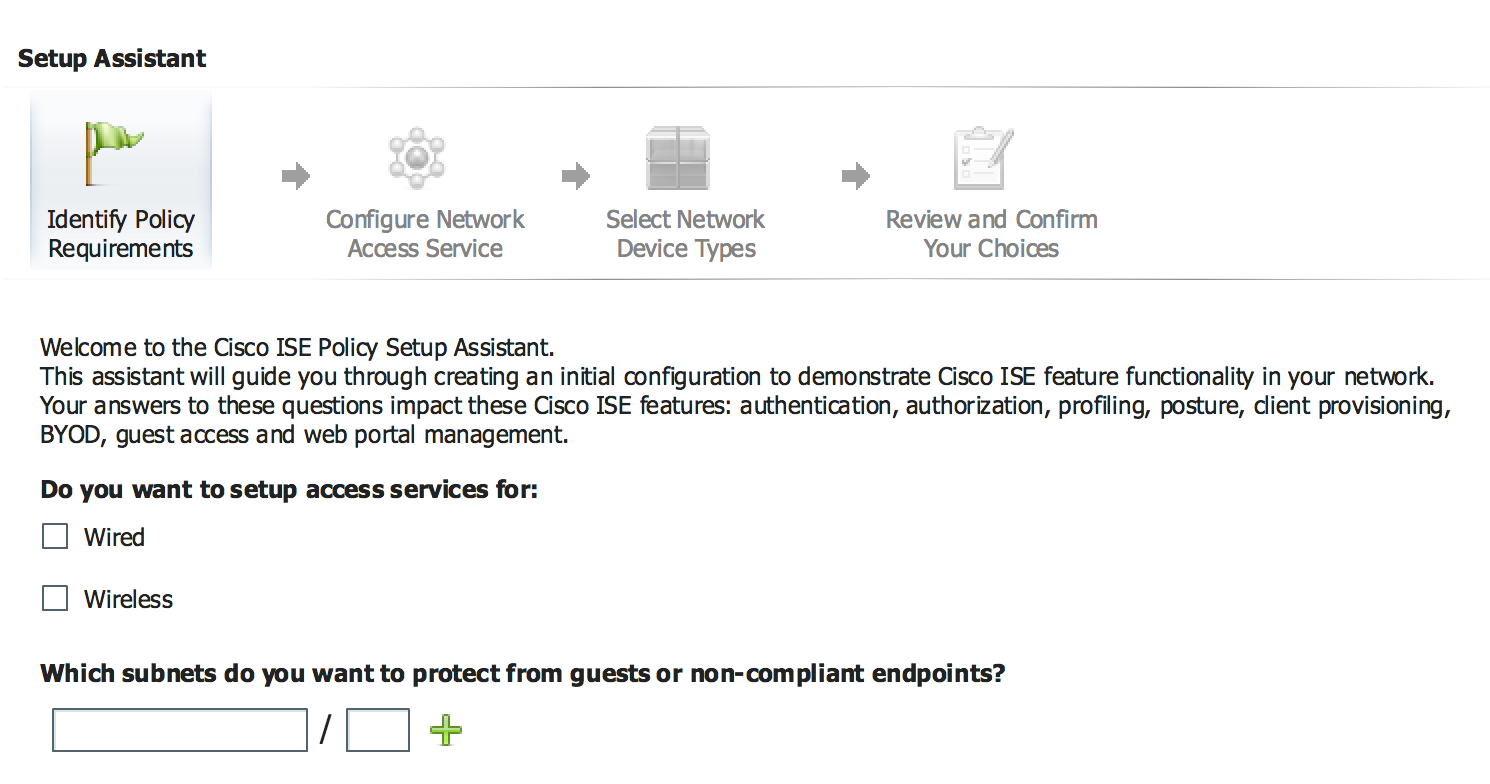
Task: Click the arrow after Identify Policy Requirements
Action: [296, 177]
